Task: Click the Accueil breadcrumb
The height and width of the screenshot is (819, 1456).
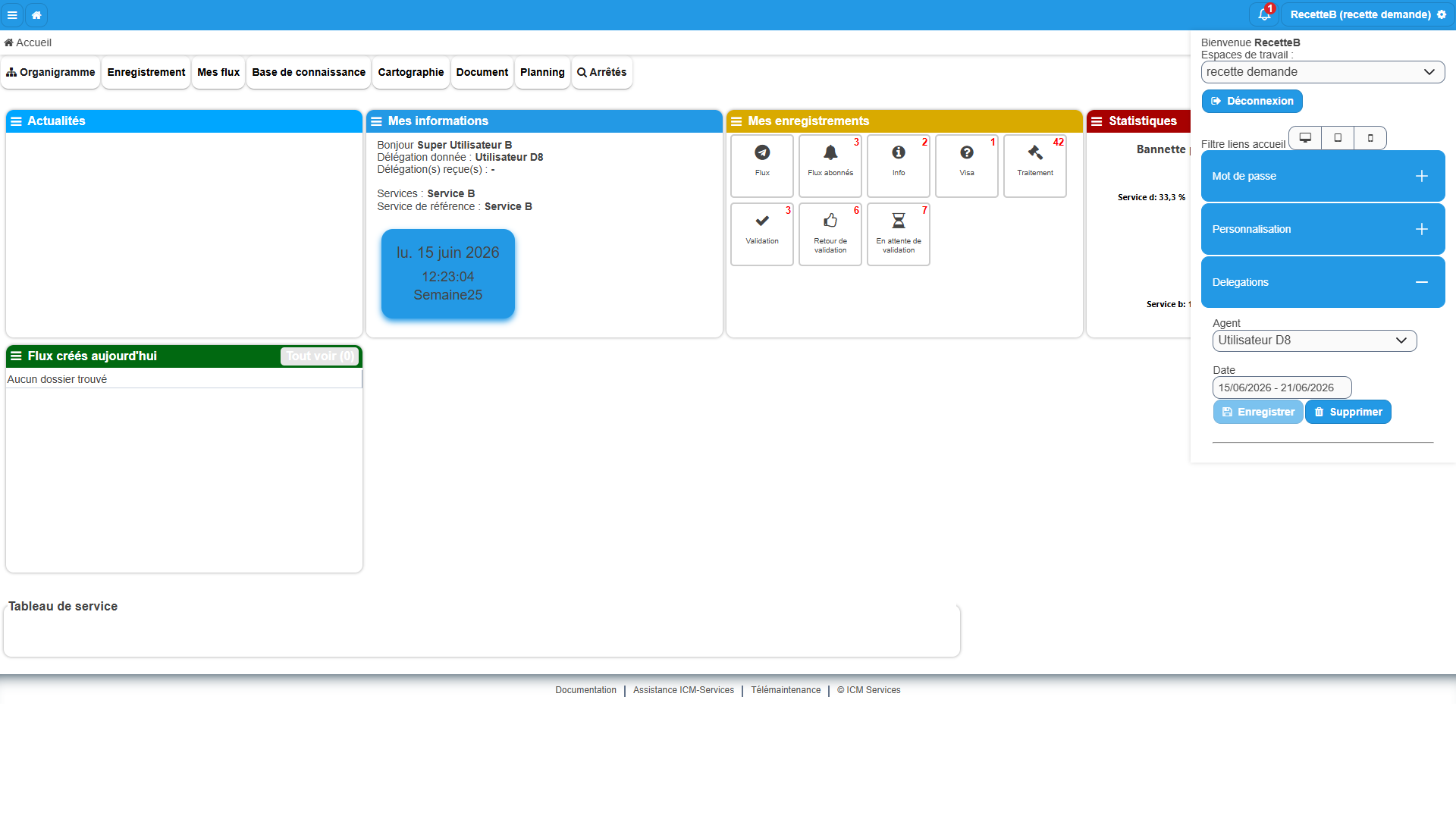Action: [28, 42]
